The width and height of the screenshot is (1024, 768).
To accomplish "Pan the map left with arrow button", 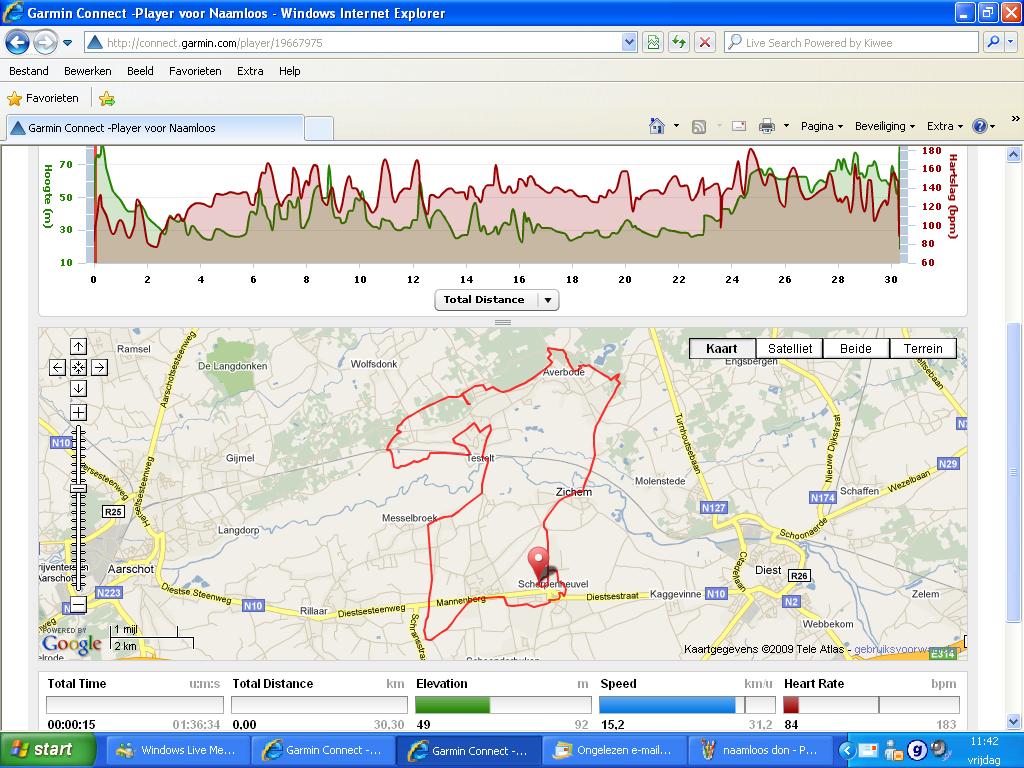I will 57,368.
